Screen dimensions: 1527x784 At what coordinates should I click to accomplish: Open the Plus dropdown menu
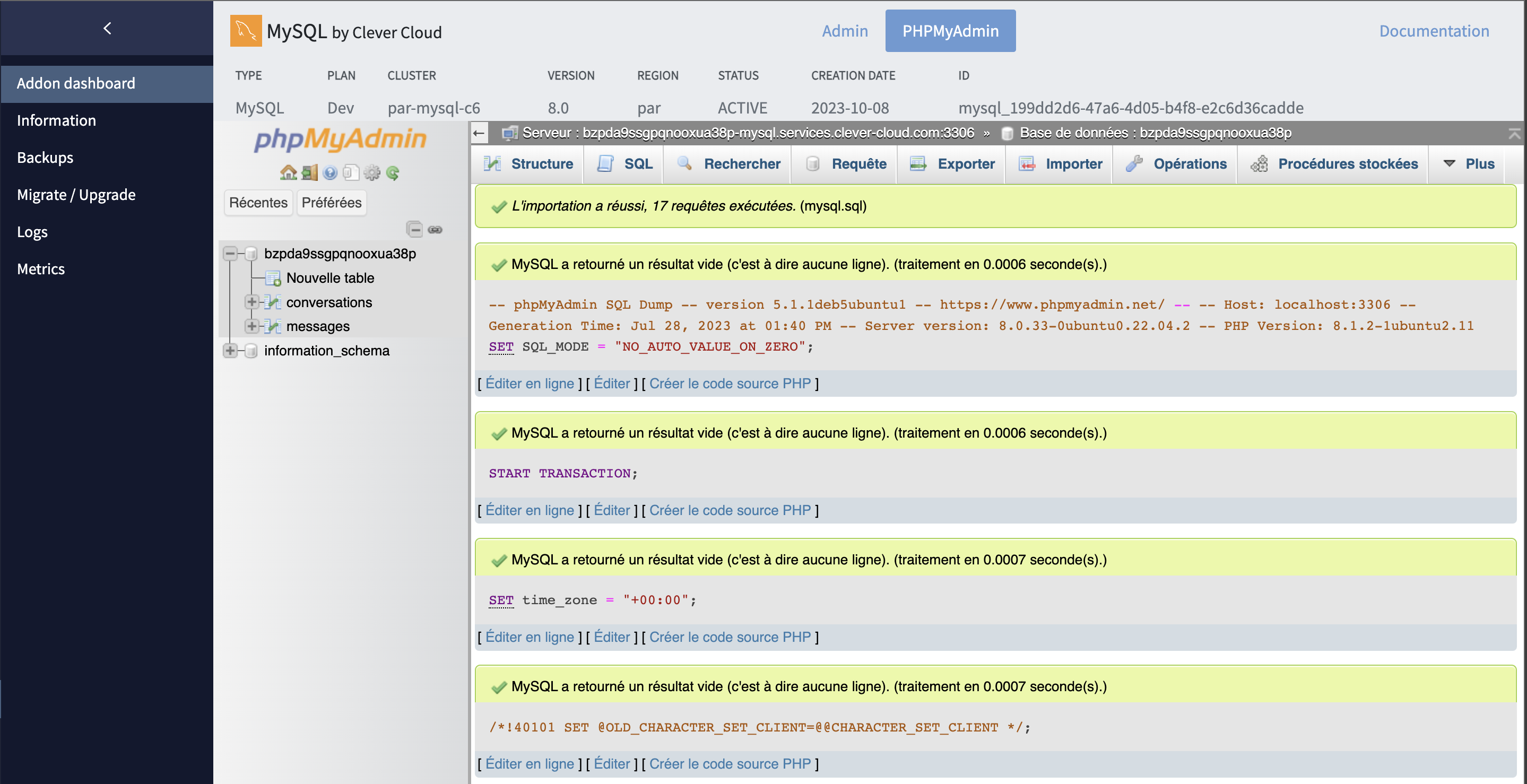coord(1468,164)
